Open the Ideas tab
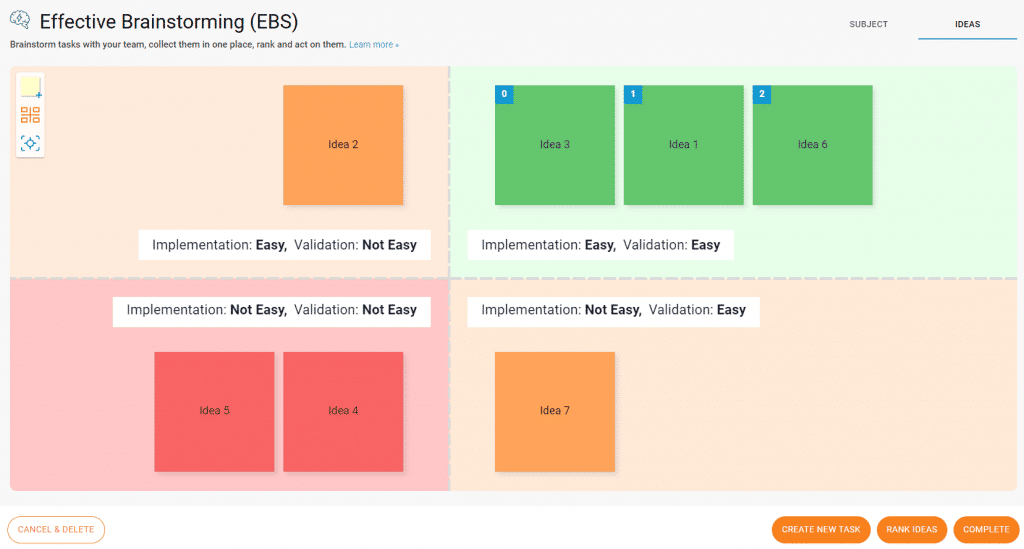Screen dimensions: 1024x549 tap(967, 24)
